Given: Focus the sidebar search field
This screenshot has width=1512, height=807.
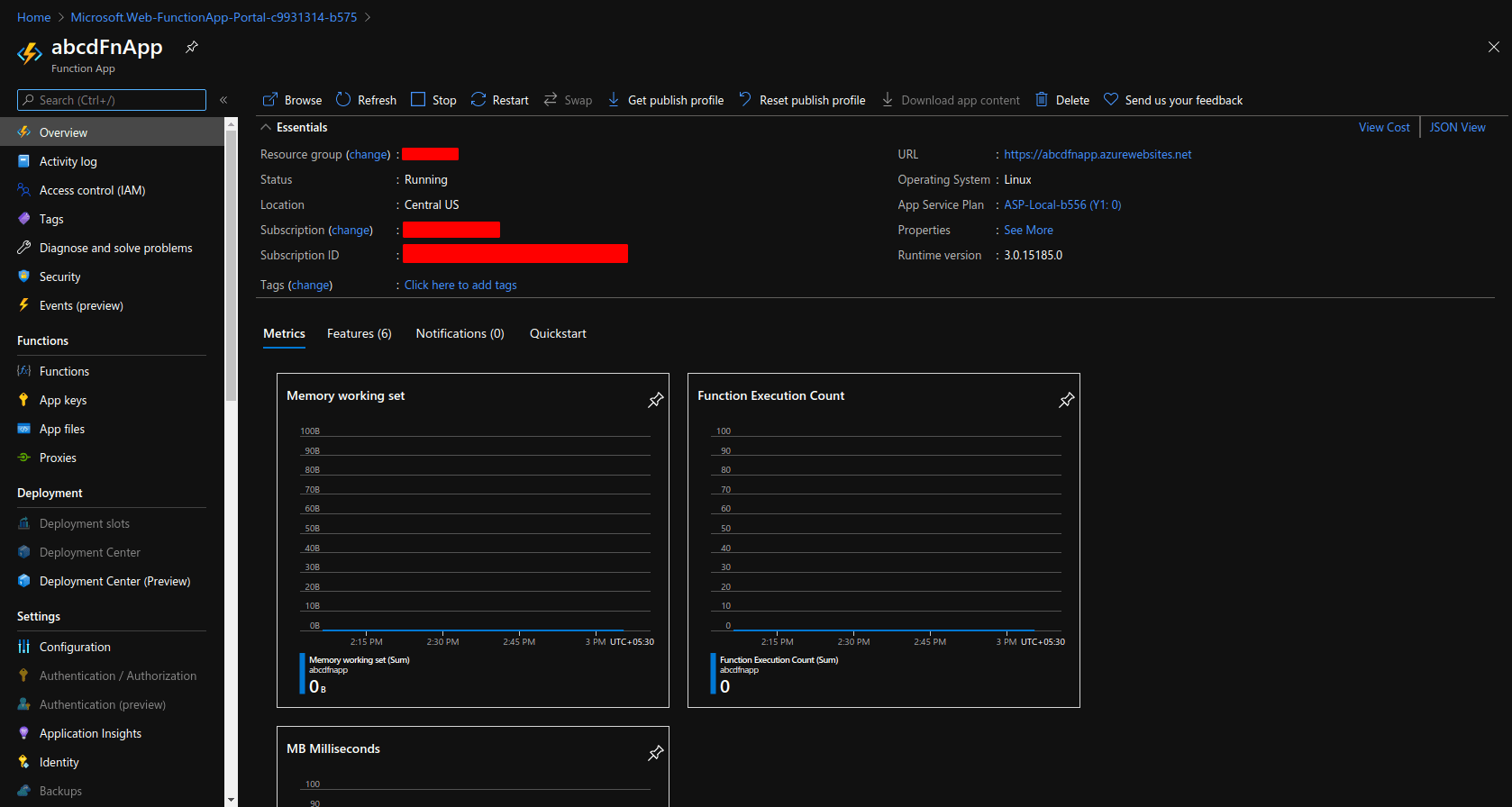Looking at the screenshot, I should 112,100.
